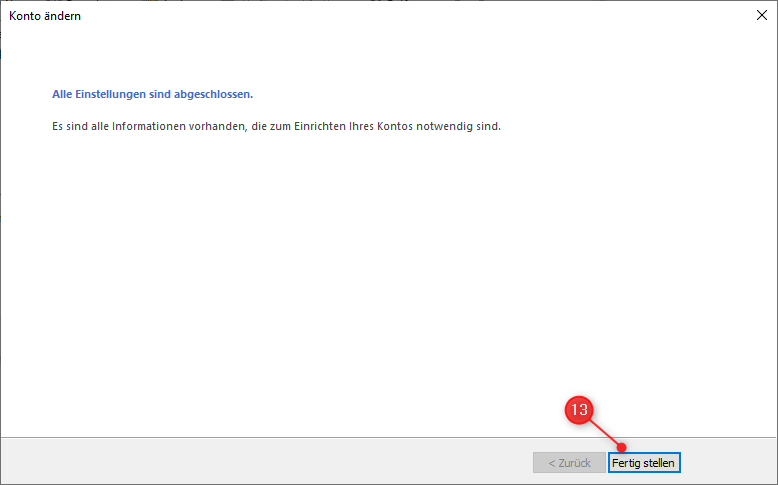Click the footer area right of Fertig stellen
Screen dimensions: 778x485
point(728,462)
